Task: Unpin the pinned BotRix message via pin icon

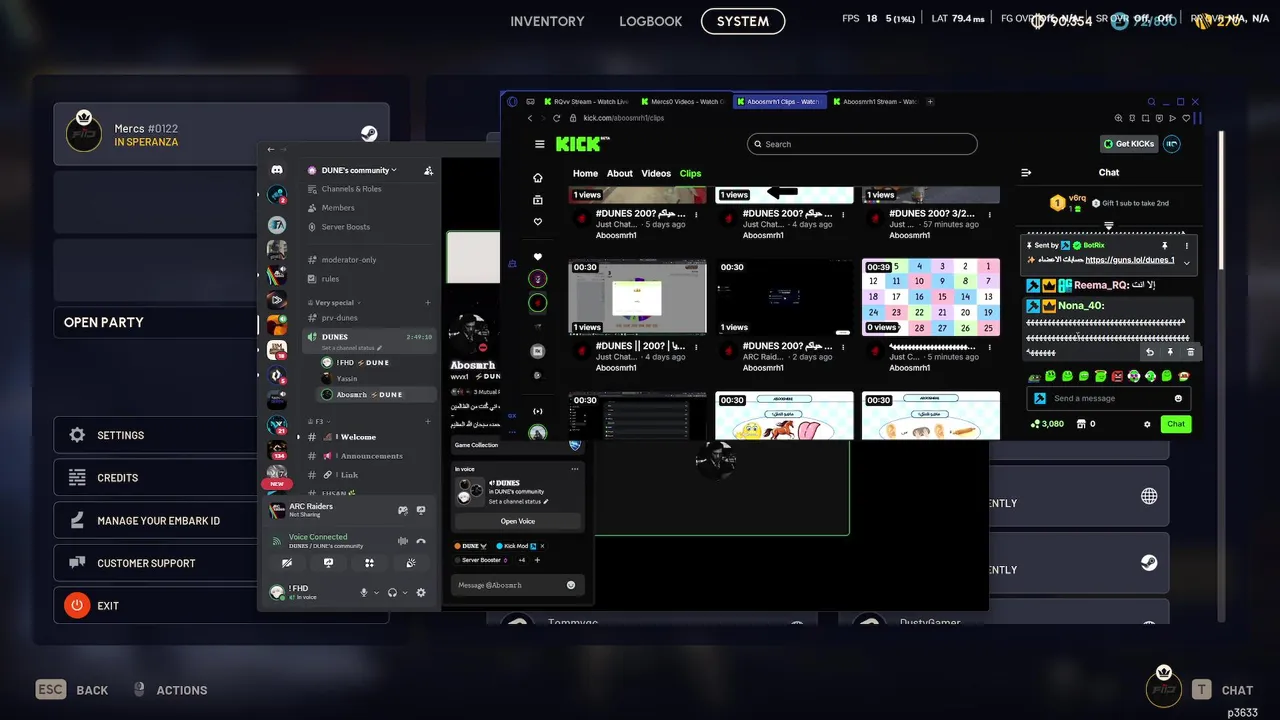Action: [1164, 245]
